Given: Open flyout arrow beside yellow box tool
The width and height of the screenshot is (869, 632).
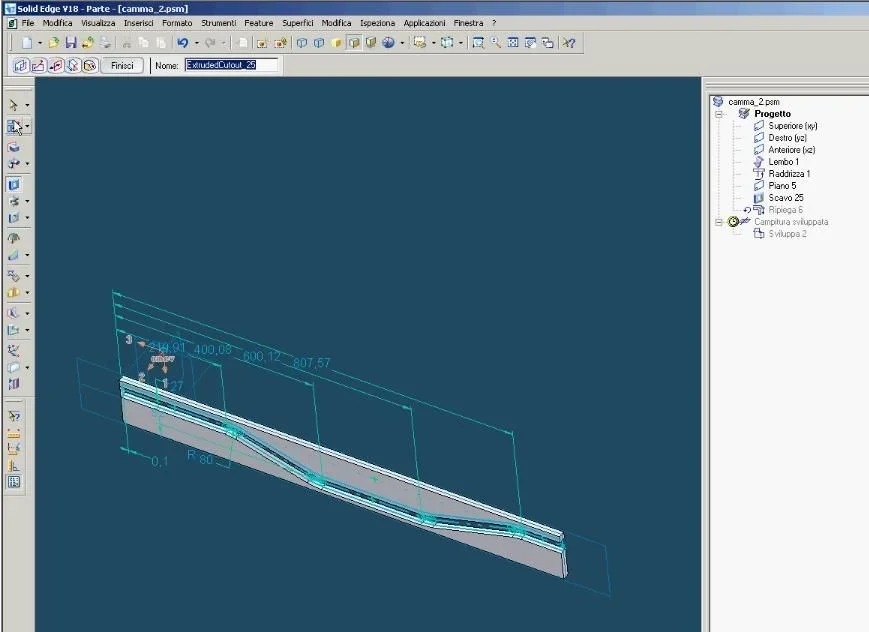Looking at the screenshot, I should pyautogui.click(x=27, y=292).
